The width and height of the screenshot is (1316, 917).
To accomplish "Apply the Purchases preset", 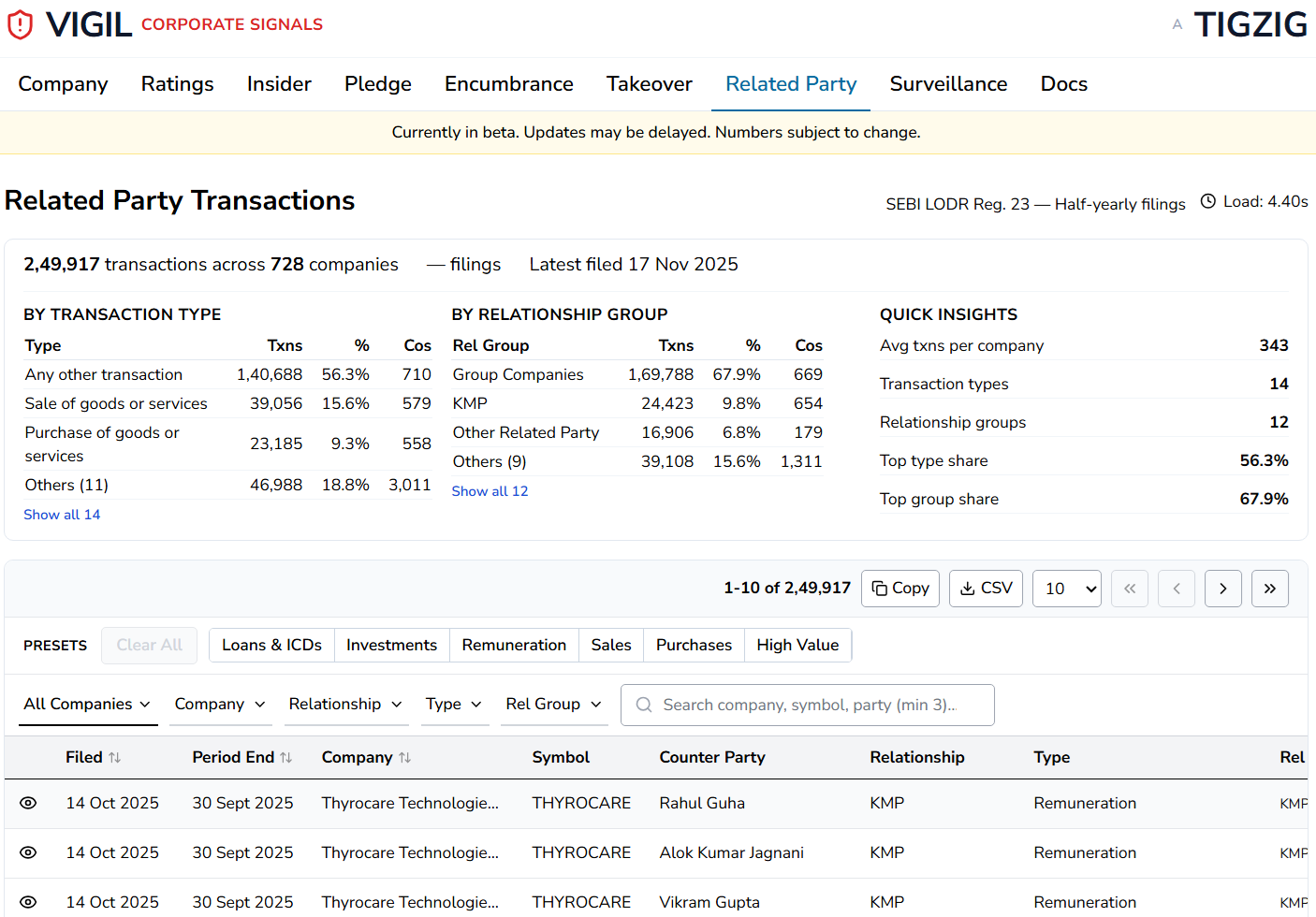I will (x=695, y=646).
